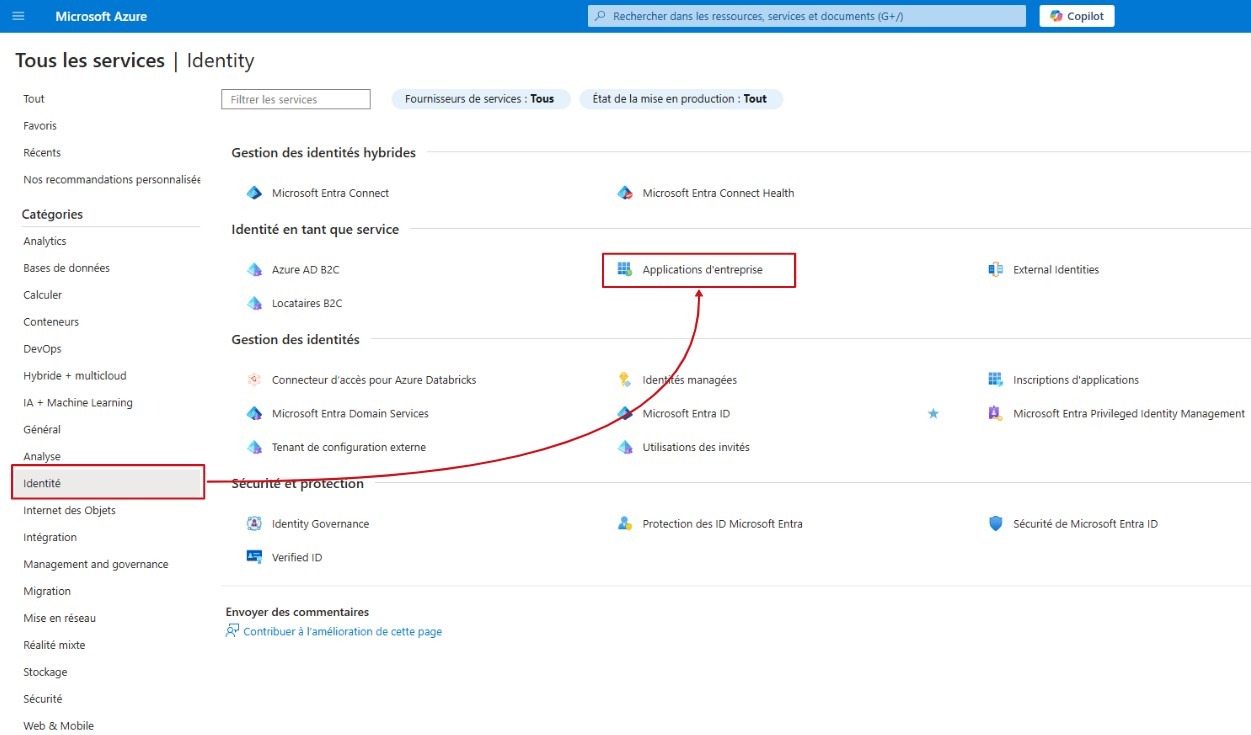Click the Microsoft Entra Connect icon
Image resolution: width=1251 pixels, height=735 pixels.
[x=254, y=193]
